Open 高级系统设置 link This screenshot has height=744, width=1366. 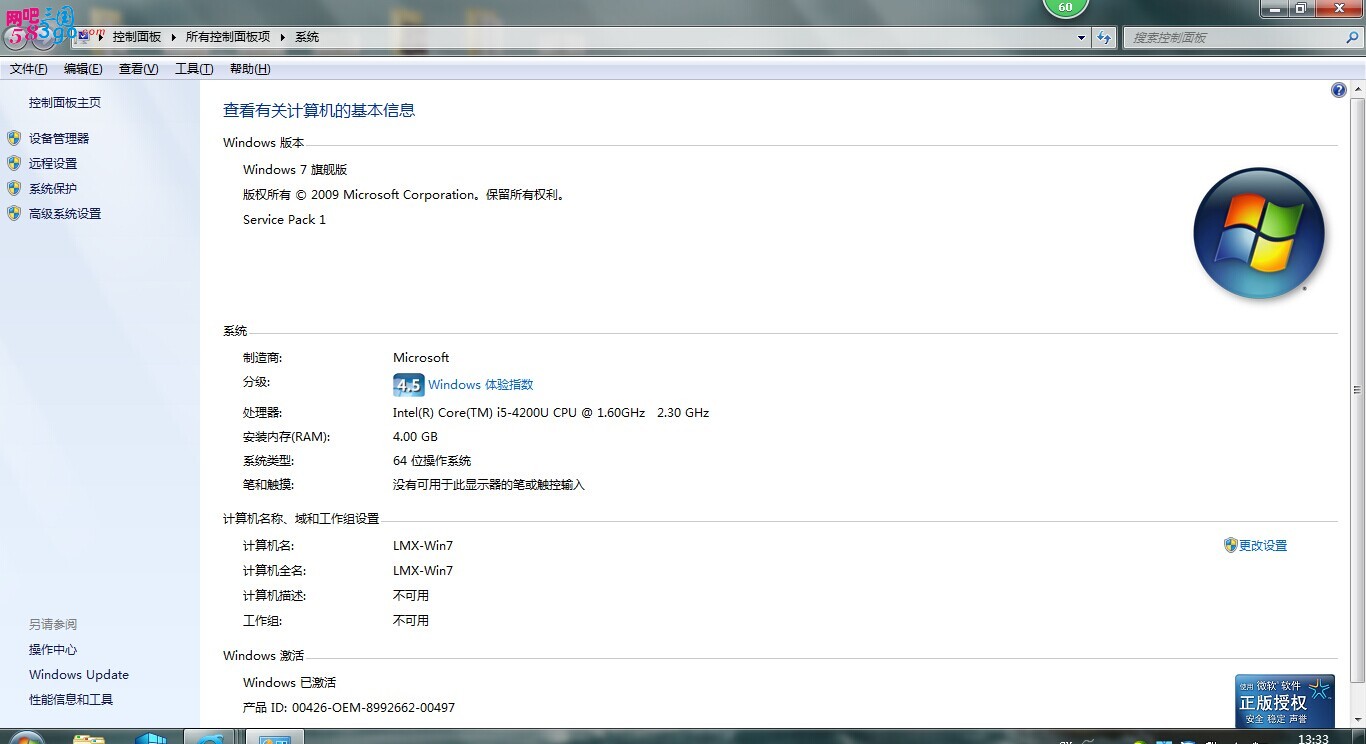(65, 213)
